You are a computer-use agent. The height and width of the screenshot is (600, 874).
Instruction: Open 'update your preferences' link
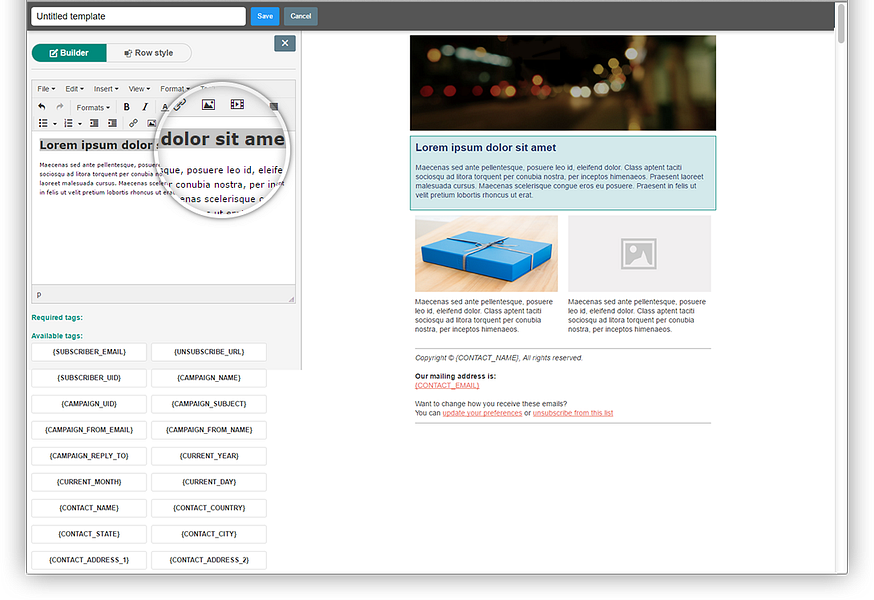point(482,413)
